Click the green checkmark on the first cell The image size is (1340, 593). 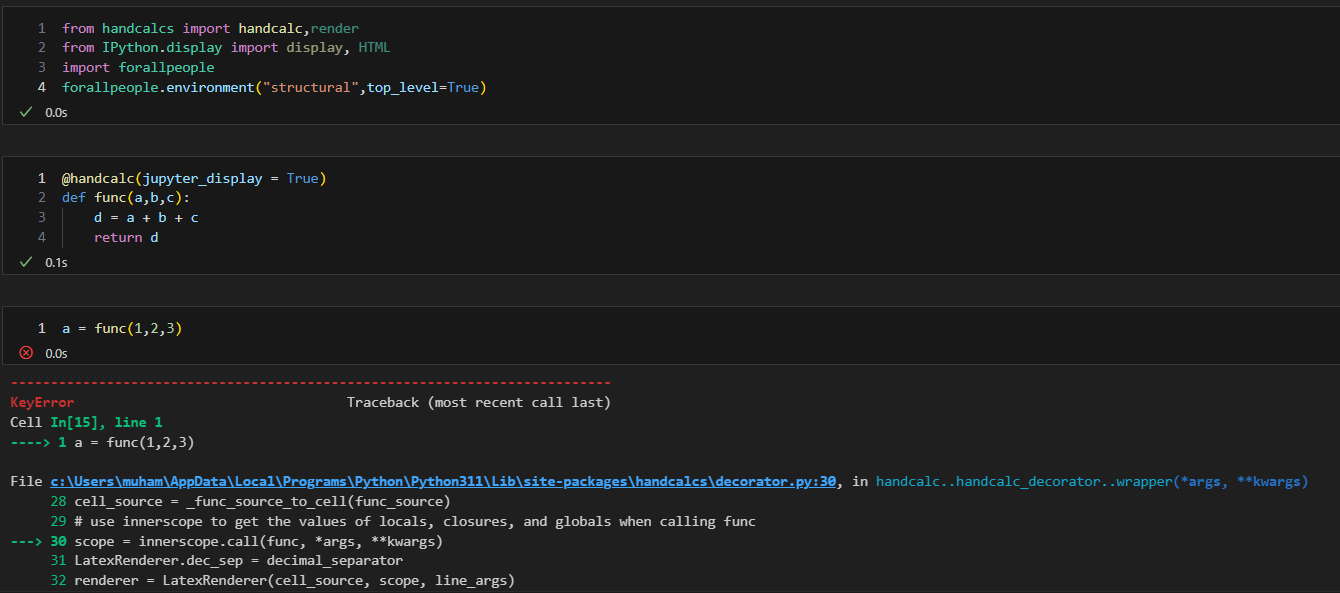[x=26, y=112]
